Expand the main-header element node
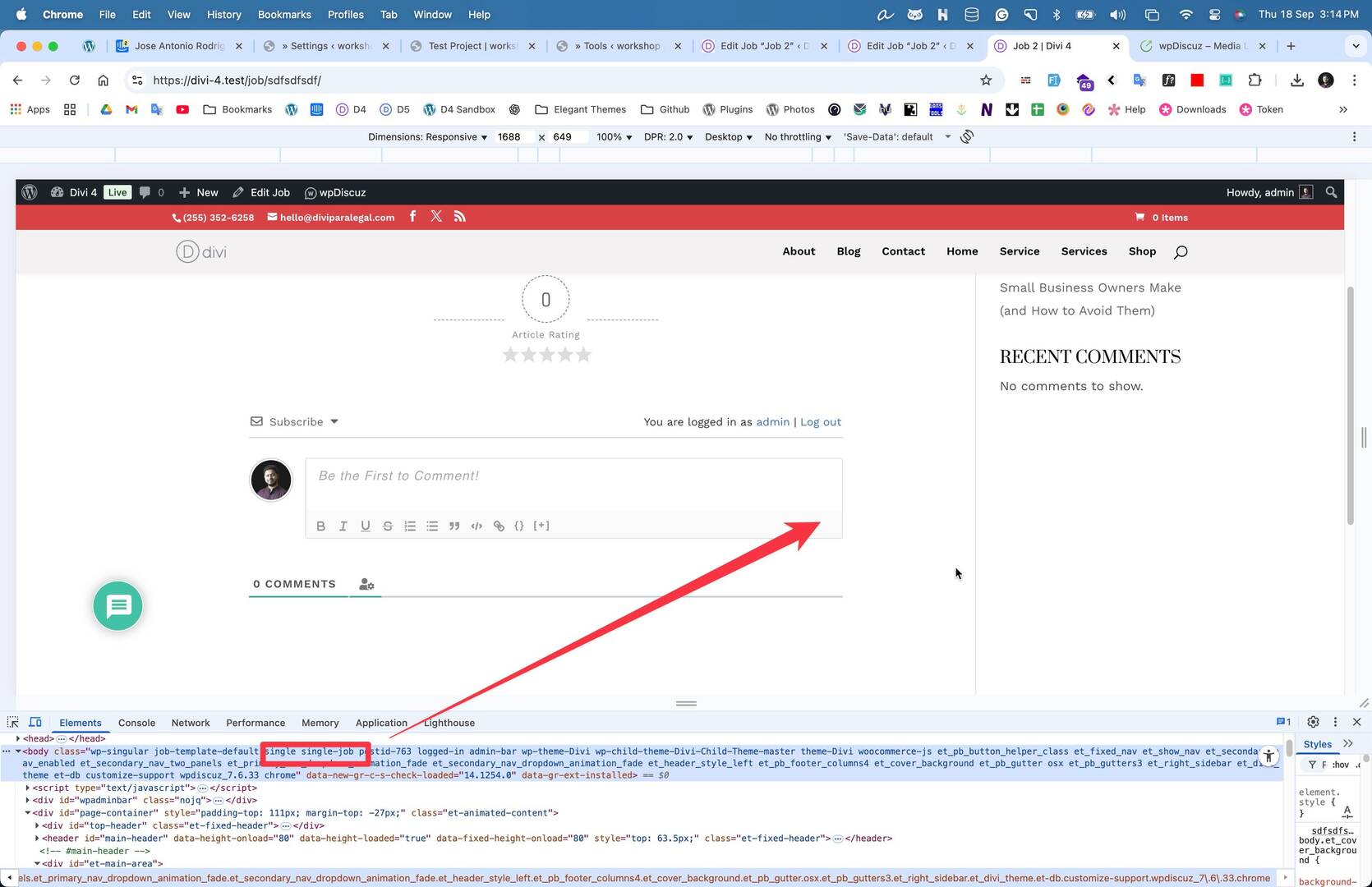The width and height of the screenshot is (1372, 887). coord(37,838)
